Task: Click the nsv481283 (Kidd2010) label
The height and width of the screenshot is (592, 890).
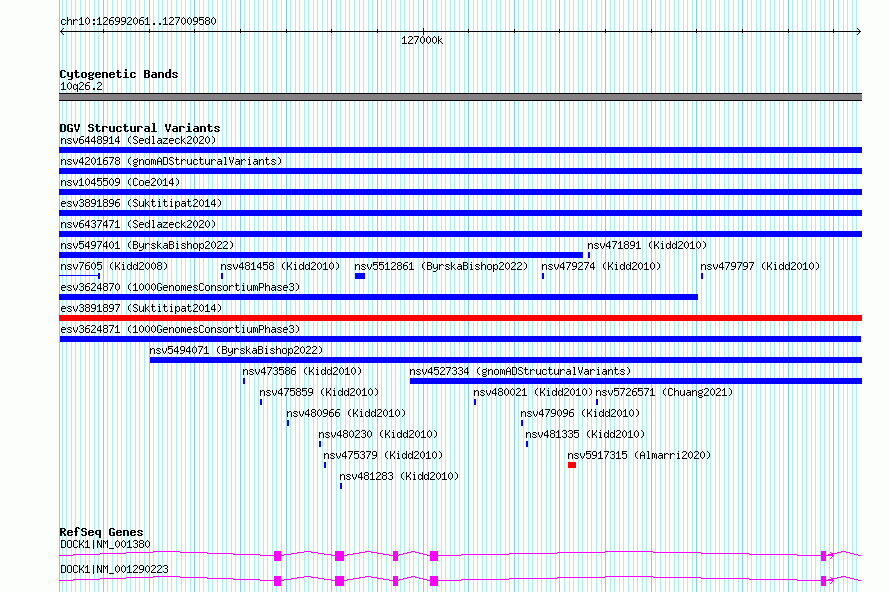Action: 399,476
